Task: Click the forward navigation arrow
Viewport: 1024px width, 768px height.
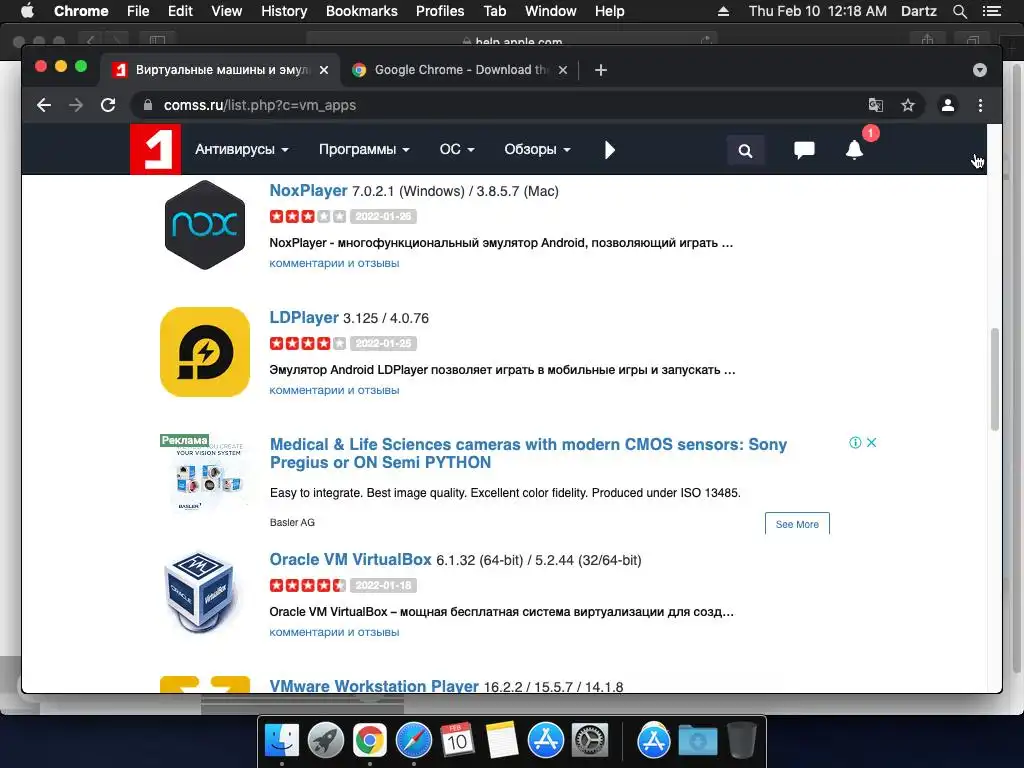Action: 76,105
